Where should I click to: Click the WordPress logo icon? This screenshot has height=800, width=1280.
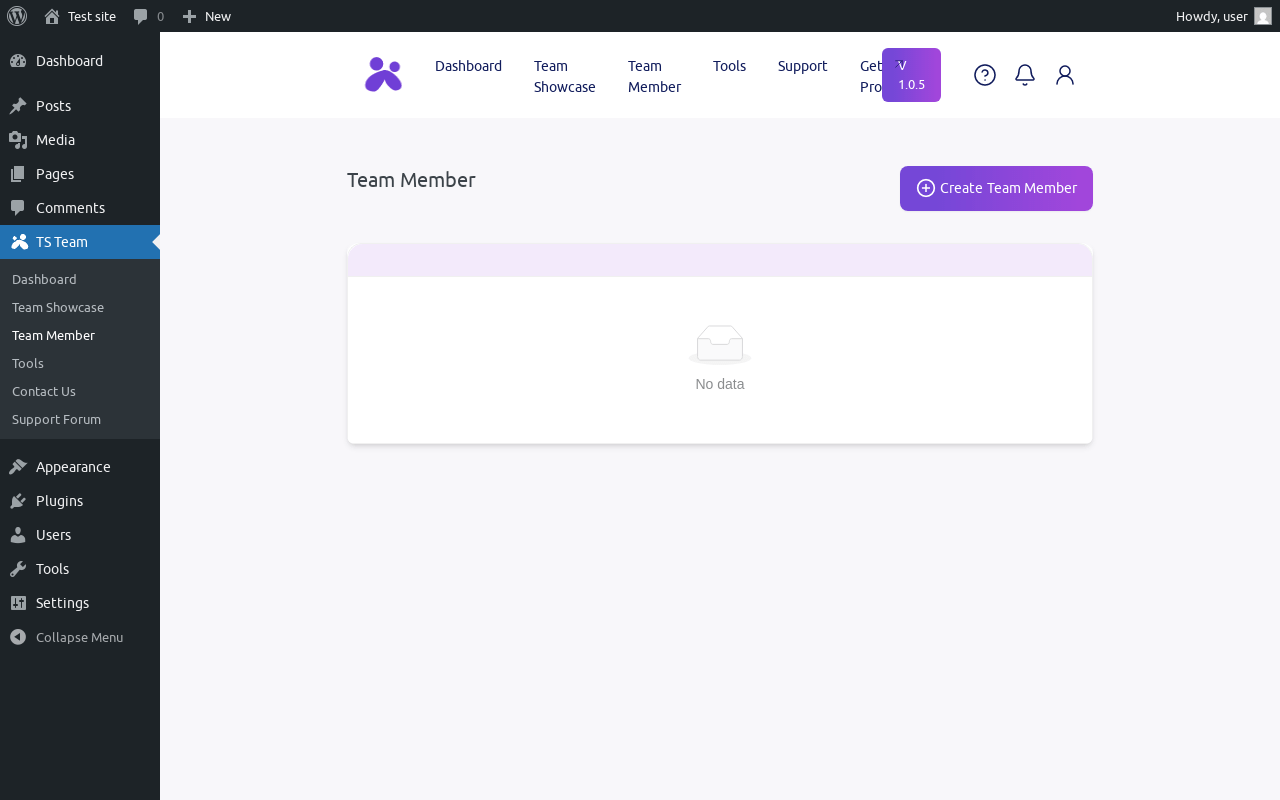[17, 16]
